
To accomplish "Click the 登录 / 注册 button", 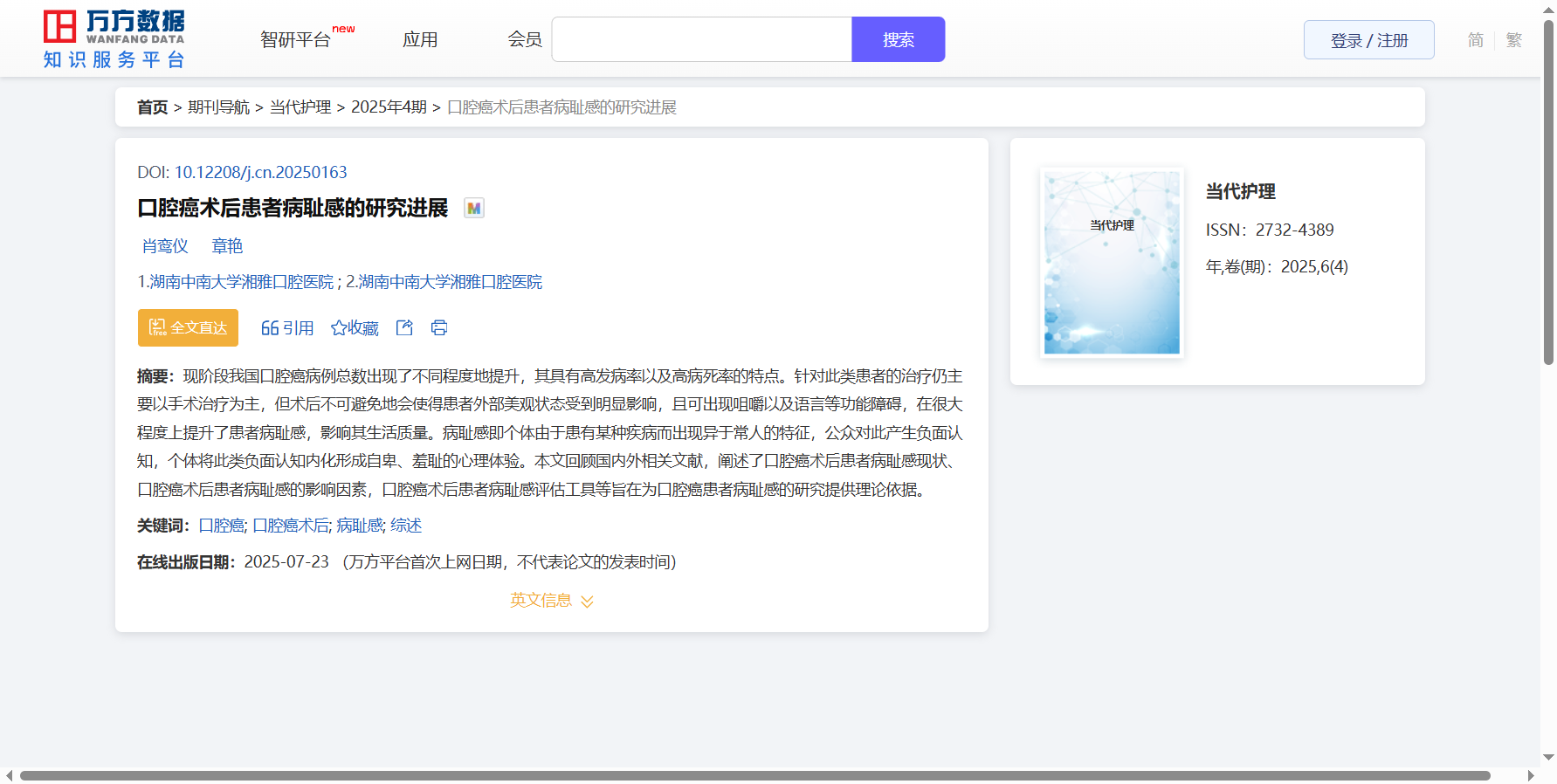I will pyautogui.click(x=1368, y=40).
